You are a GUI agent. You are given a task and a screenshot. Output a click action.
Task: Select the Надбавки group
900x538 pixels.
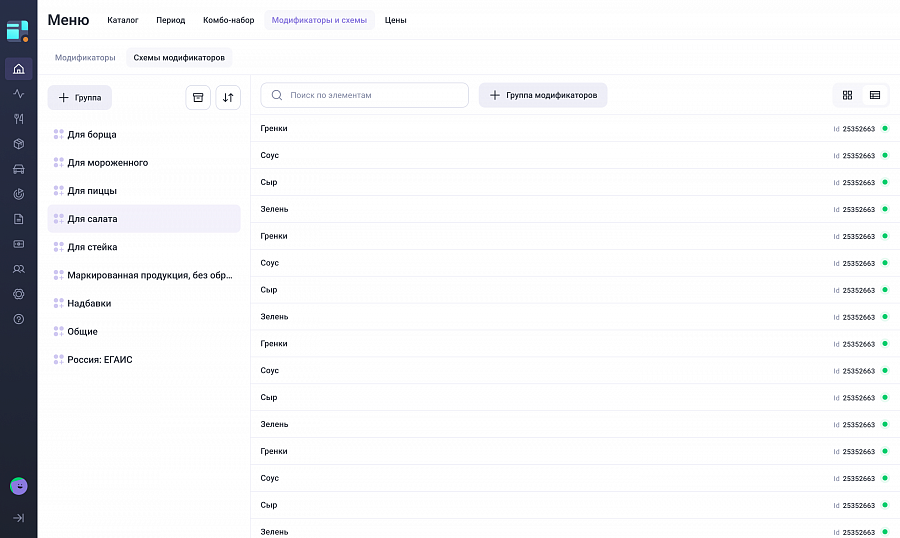point(144,303)
